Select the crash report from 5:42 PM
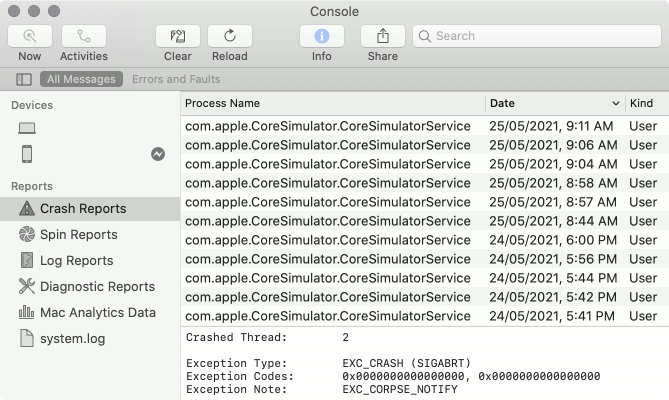This screenshot has height=400, width=669. (x=425, y=297)
